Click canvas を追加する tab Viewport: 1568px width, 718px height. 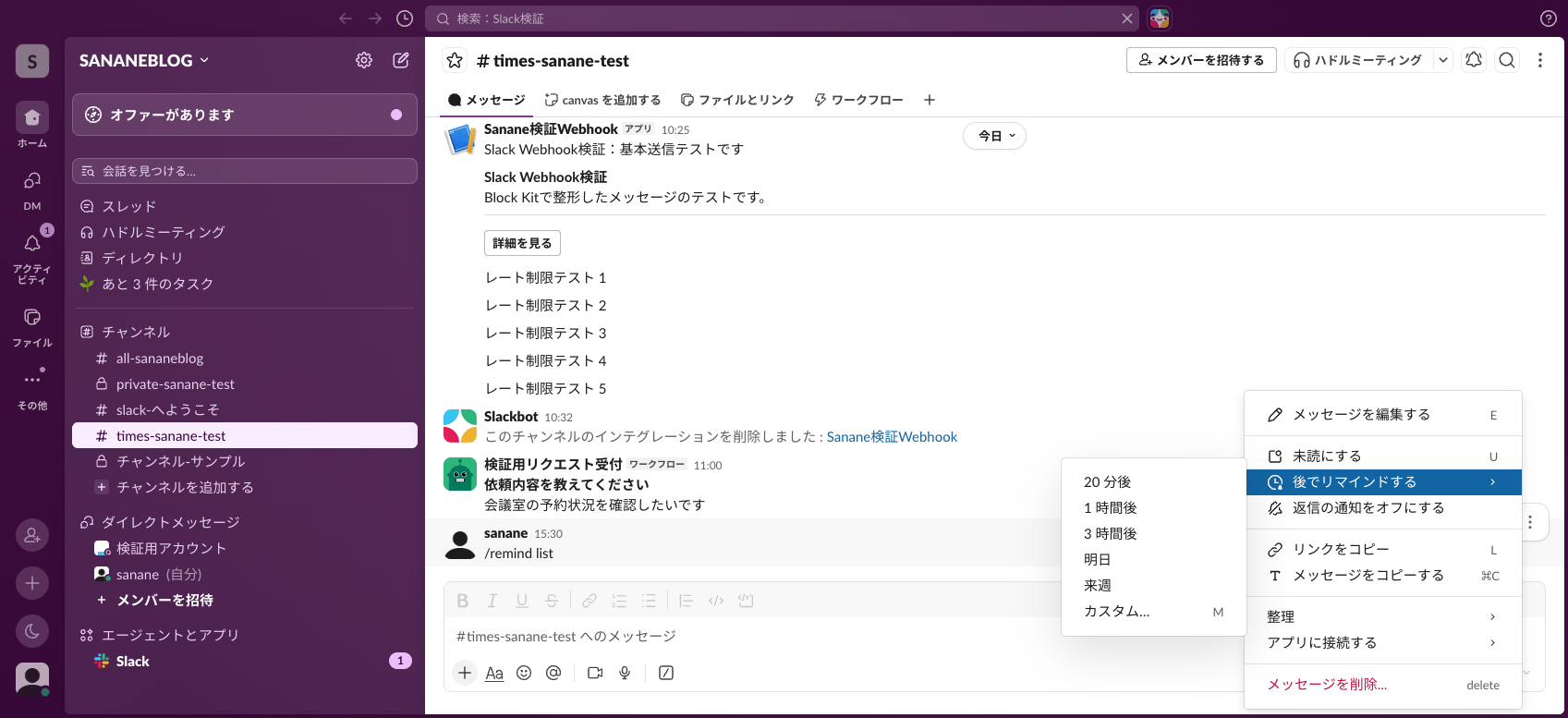tap(602, 100)
